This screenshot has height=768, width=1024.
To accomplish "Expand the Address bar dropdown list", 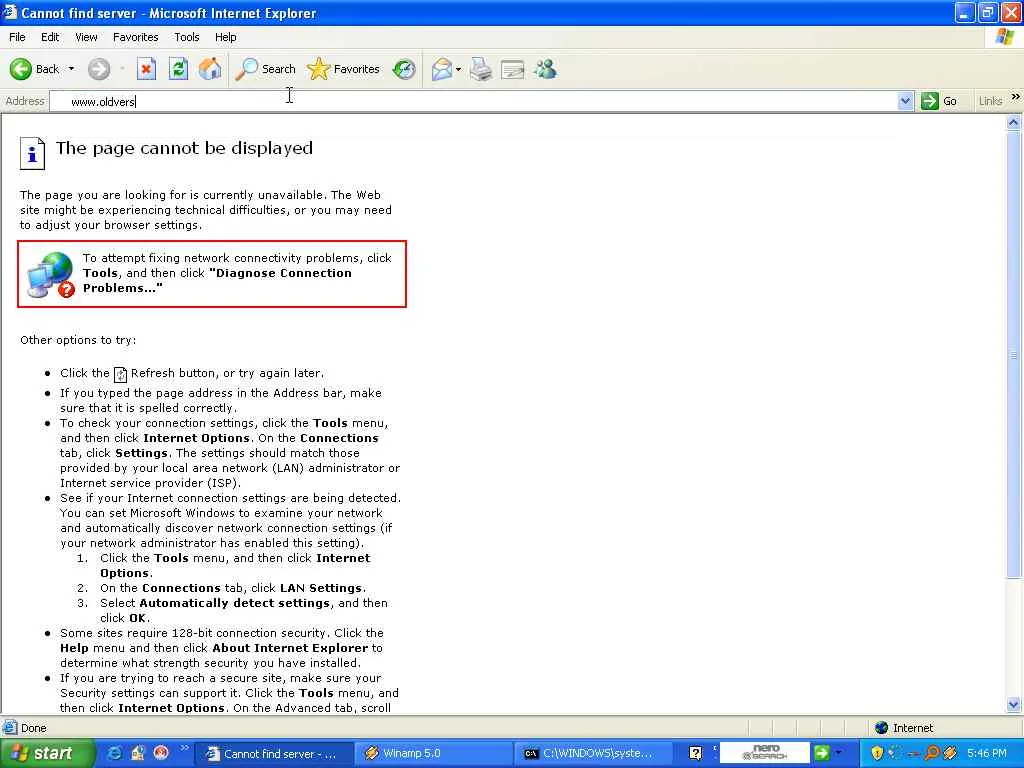I will click(x=905, y=101).
